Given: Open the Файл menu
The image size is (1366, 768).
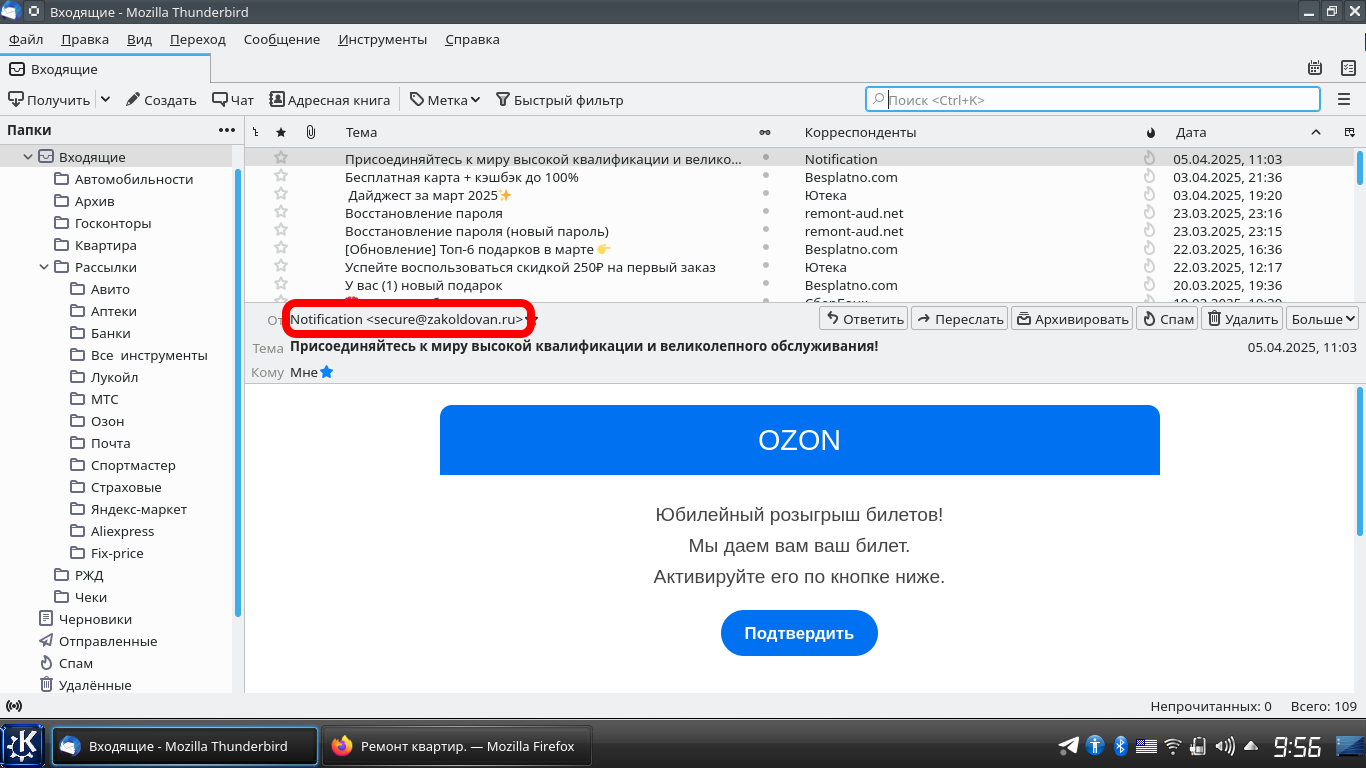Looking at the screenshot, I should click(26, 39).
